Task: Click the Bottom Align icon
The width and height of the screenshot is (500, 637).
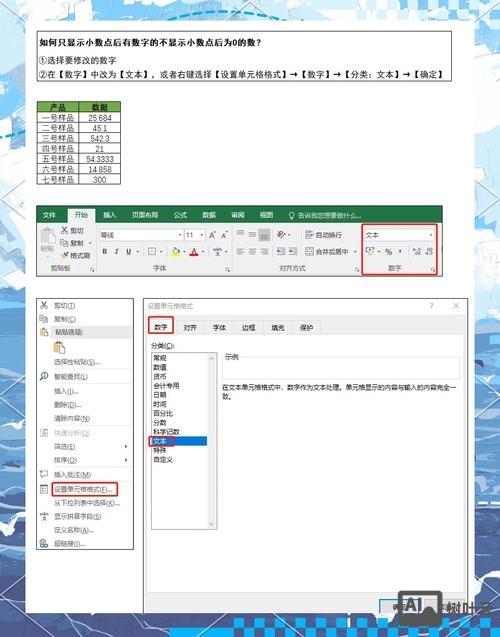Action: (x=264, y=234)
